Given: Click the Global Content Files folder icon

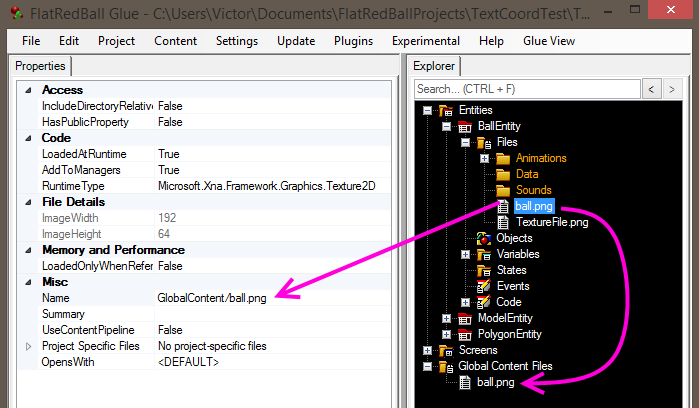Looking at the screenshot, I should [x=446, y=366].
